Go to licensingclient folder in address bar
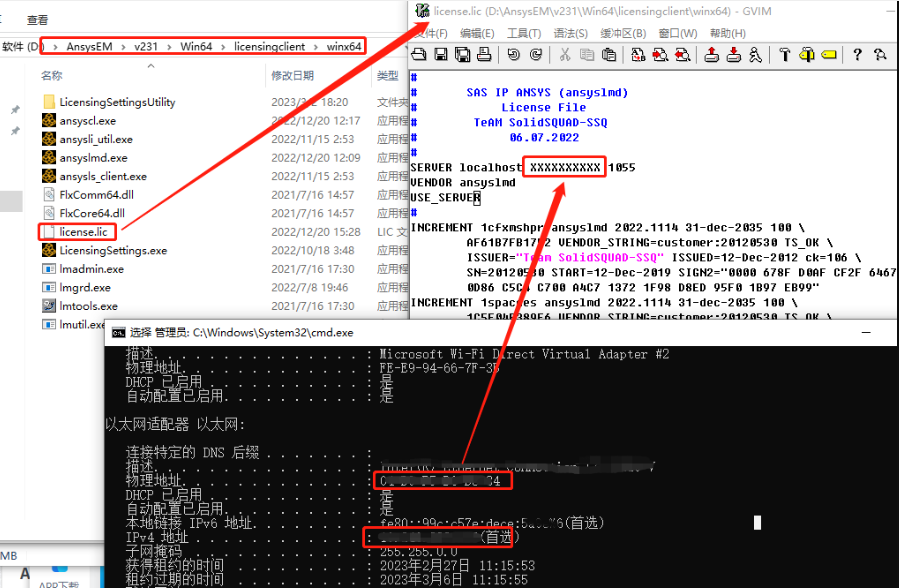 pos(269,47)
